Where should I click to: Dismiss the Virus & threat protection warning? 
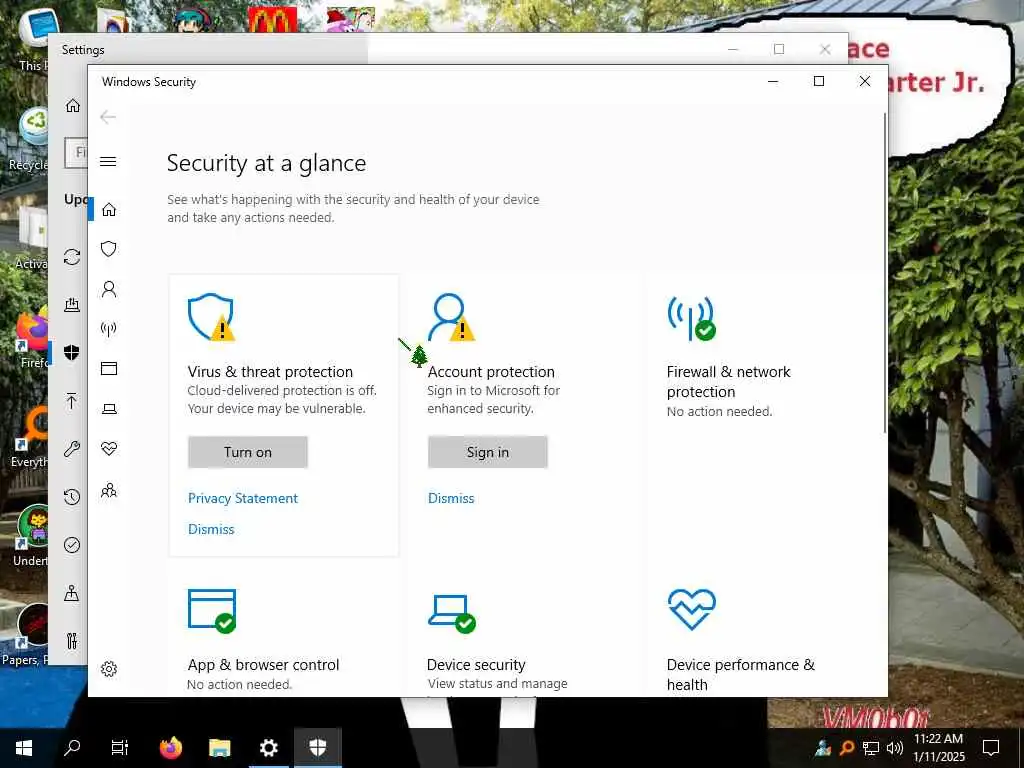point(211,529)
